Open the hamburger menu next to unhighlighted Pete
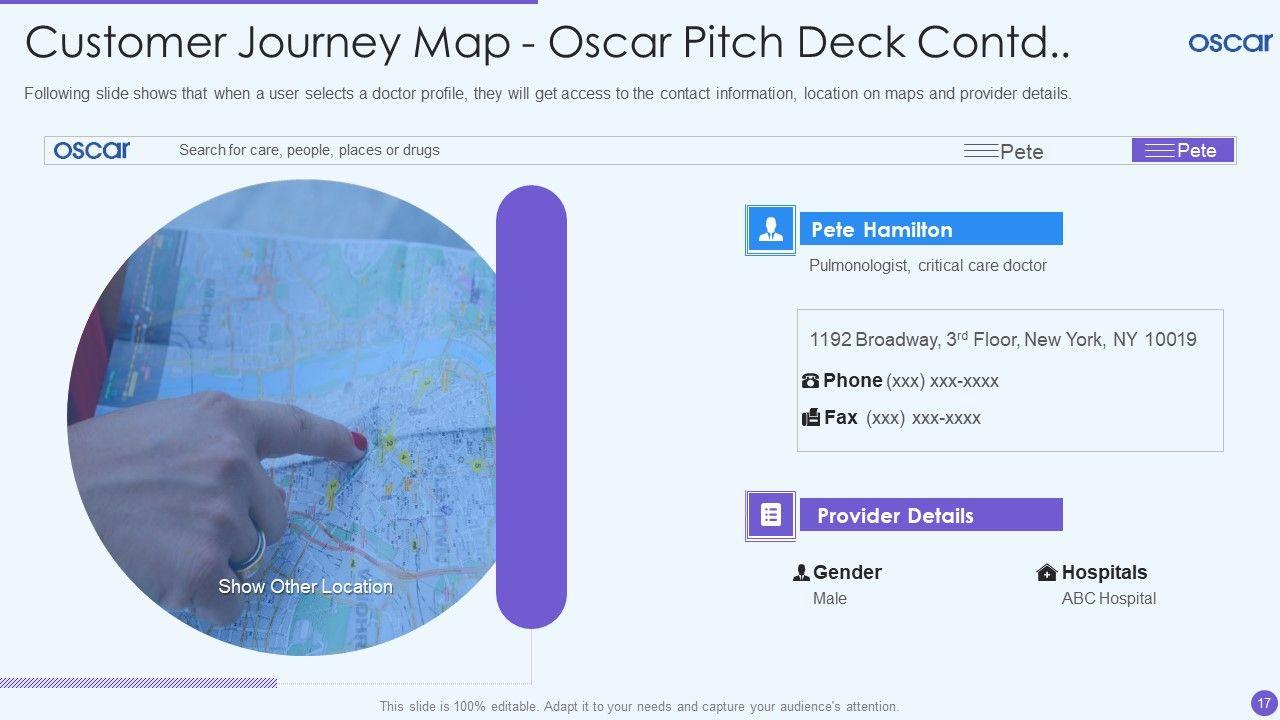Viewport: 1280px width, 720px height. 981,151
